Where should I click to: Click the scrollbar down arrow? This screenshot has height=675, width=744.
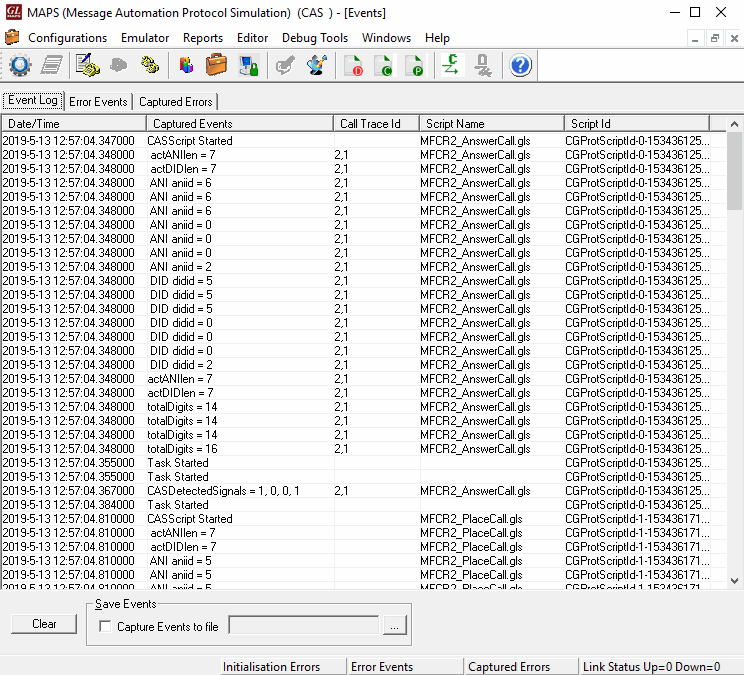point(734,581)
